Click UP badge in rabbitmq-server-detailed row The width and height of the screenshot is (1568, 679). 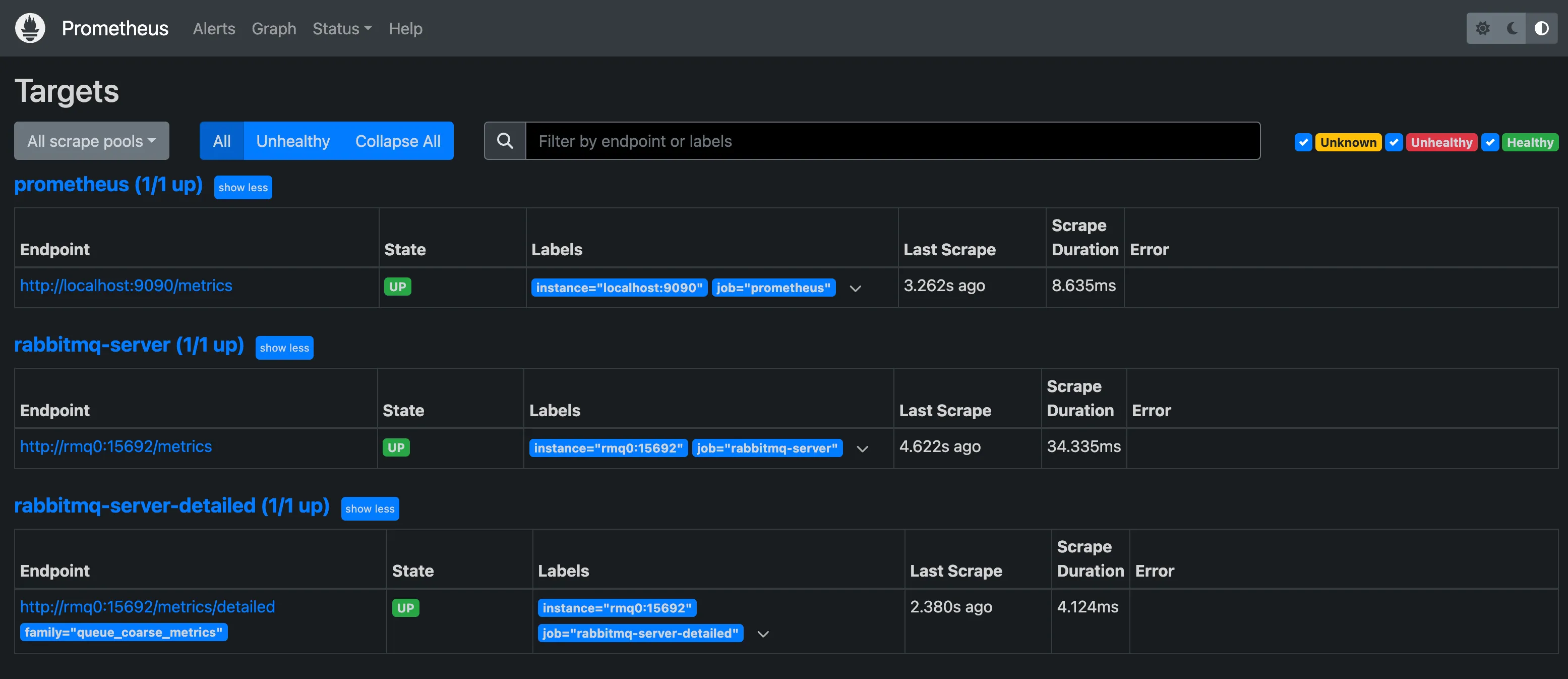[405, 608]
